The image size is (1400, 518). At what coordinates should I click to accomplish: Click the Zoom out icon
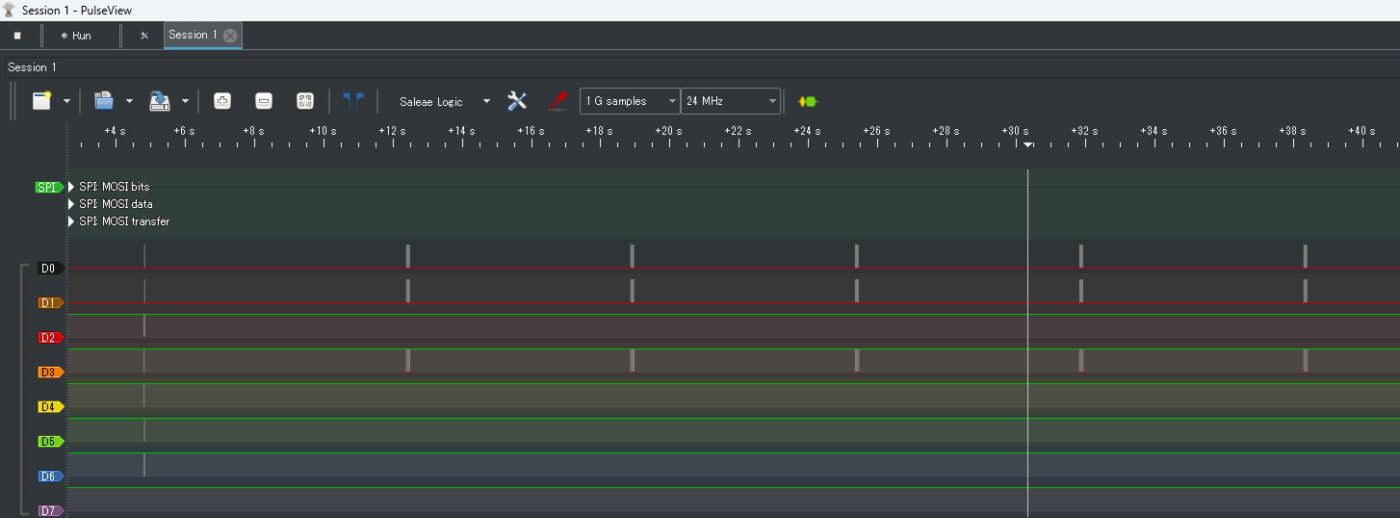pyautogui.click(x=263, y=101)
